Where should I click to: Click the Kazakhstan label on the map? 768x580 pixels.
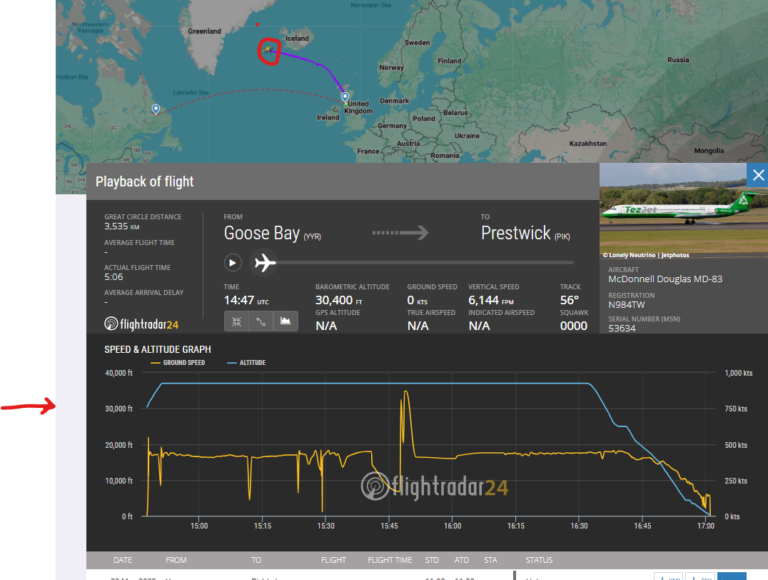pos(588,144)
